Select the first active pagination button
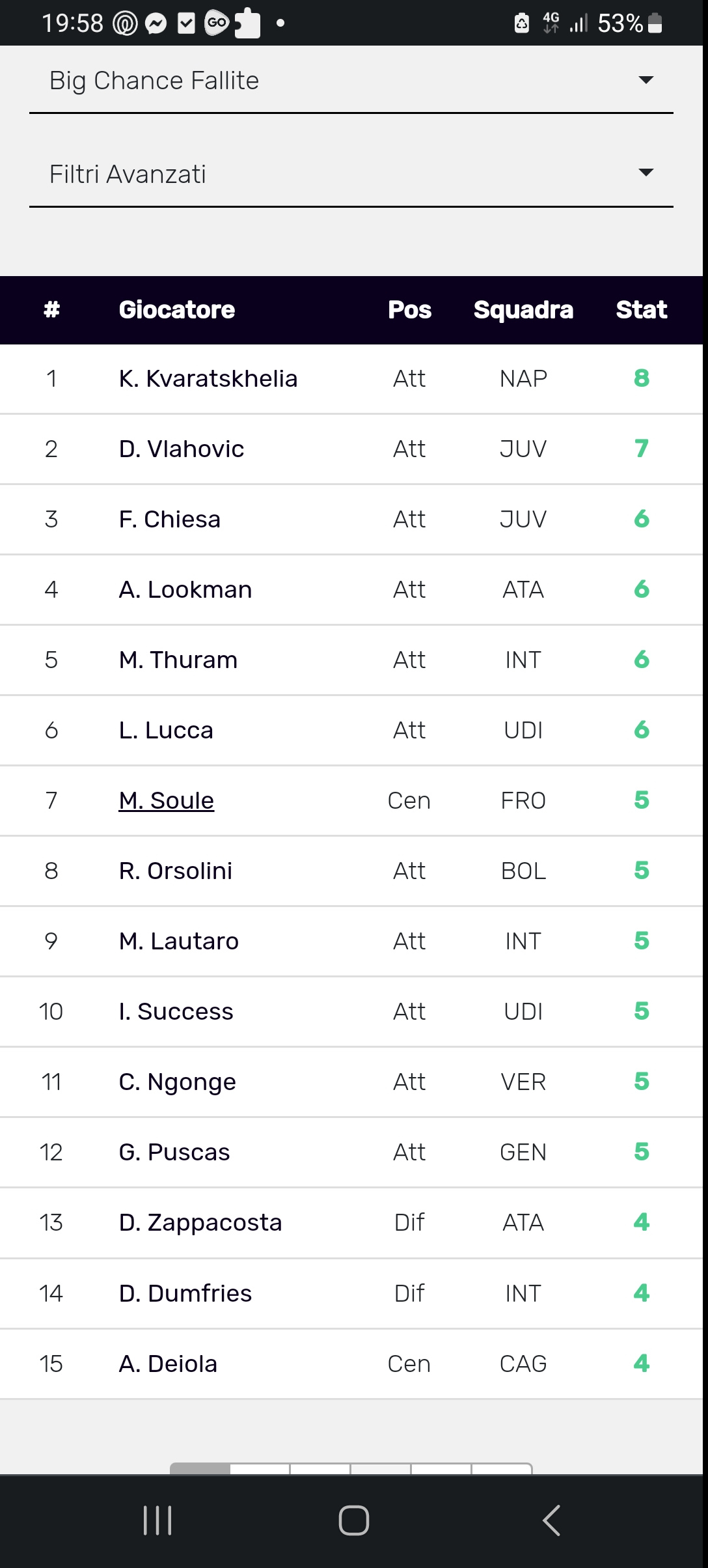The width and height of the screenshot is (708, 1568). pyautogui.click(x=200, y=1468)
